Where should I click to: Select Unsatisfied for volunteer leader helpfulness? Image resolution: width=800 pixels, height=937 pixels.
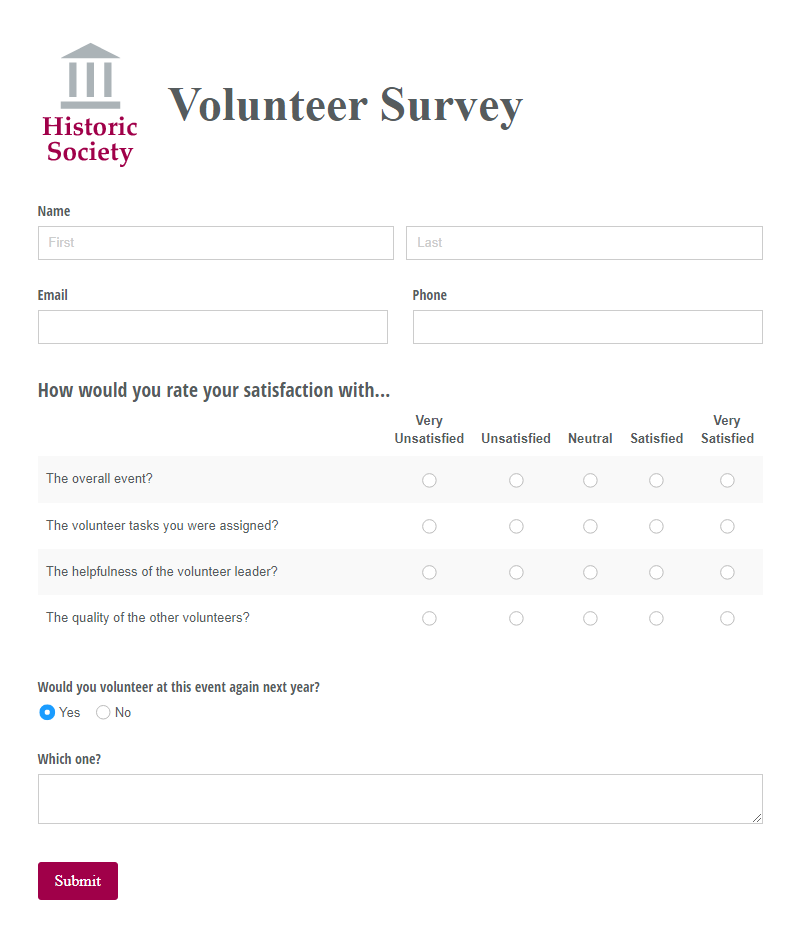tap(516, 572)
